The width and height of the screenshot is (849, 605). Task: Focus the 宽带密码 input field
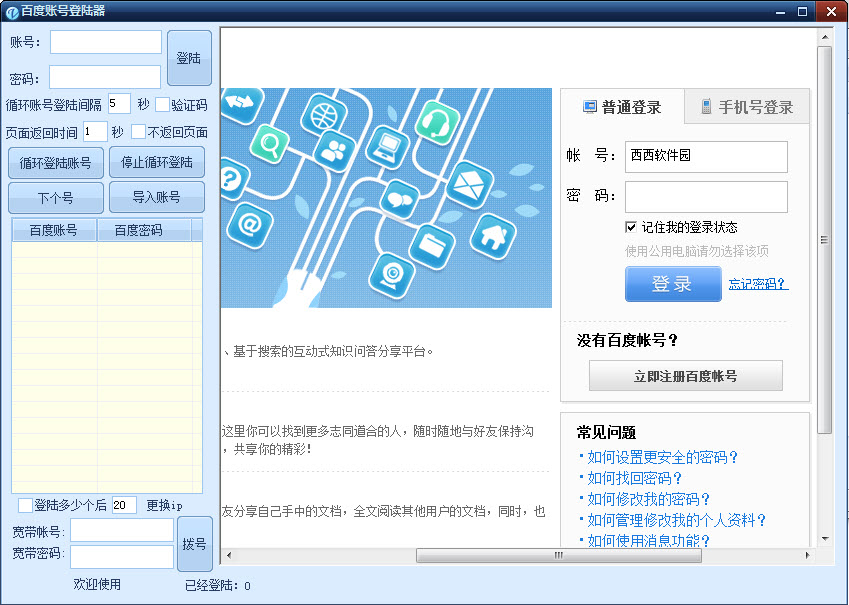[122, 557]
